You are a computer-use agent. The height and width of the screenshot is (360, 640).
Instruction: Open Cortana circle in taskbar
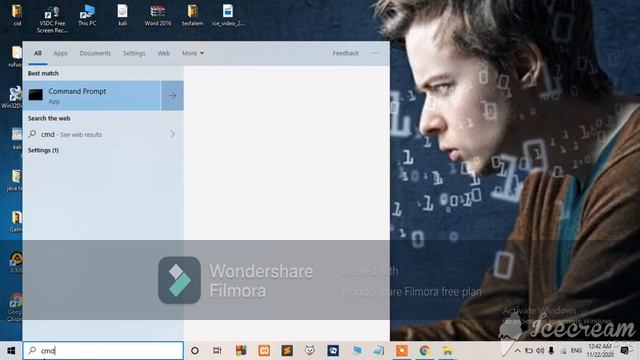point(195,351)
